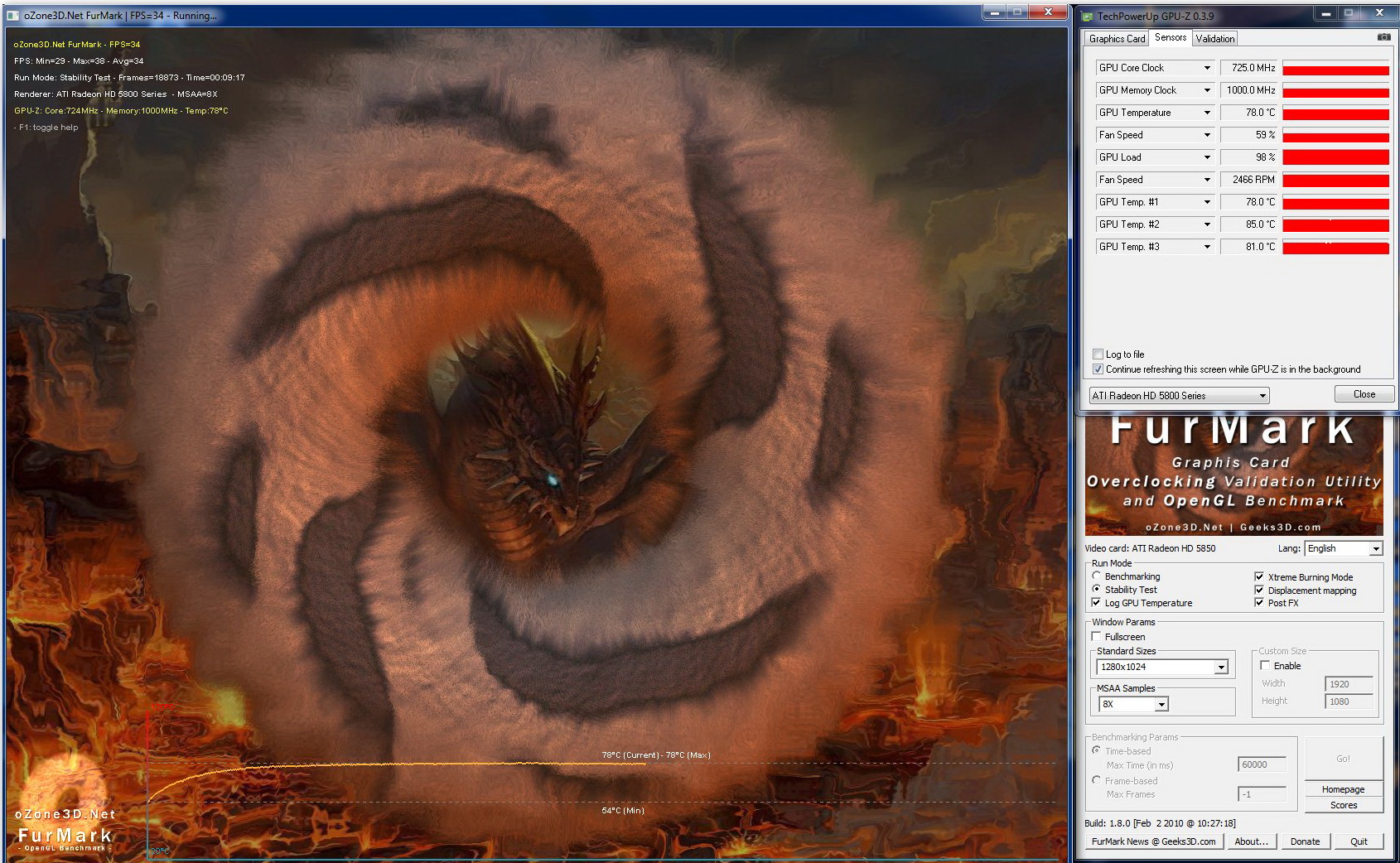Toggle Continue refreshing in background checkbox

(x=1098, y=369)
